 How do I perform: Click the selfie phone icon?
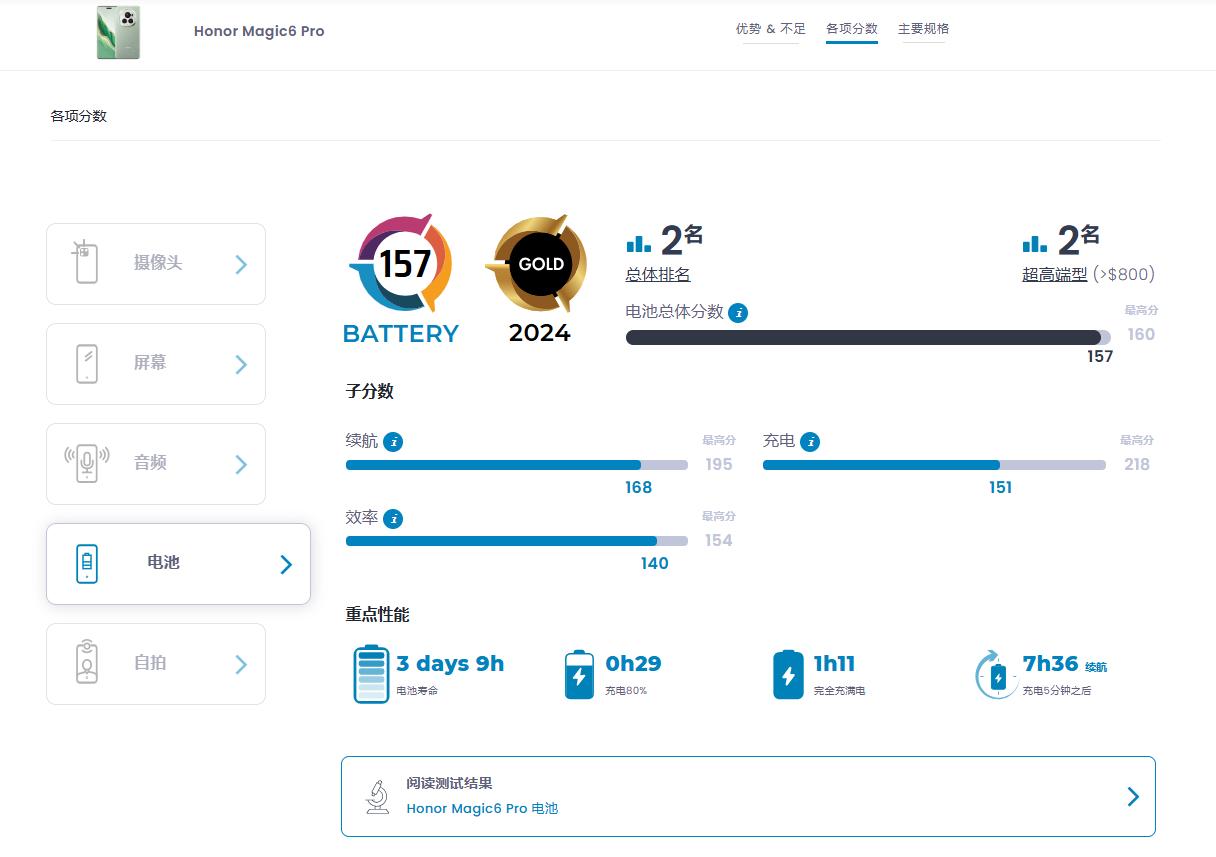pyautogui.click(x=87, y=663)
